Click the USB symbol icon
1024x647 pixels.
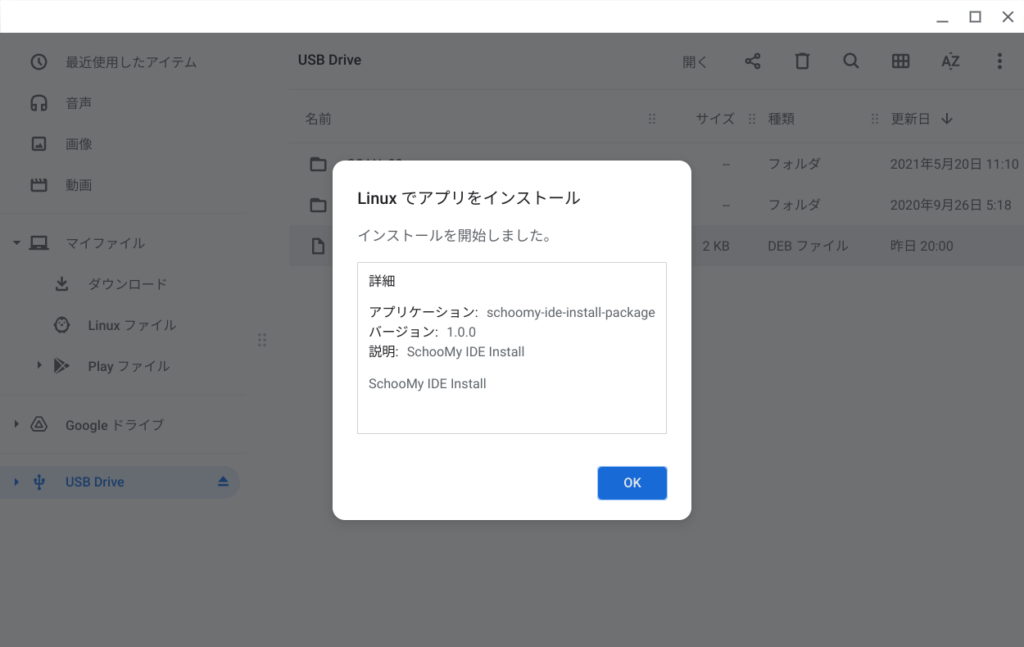(39, 482)
